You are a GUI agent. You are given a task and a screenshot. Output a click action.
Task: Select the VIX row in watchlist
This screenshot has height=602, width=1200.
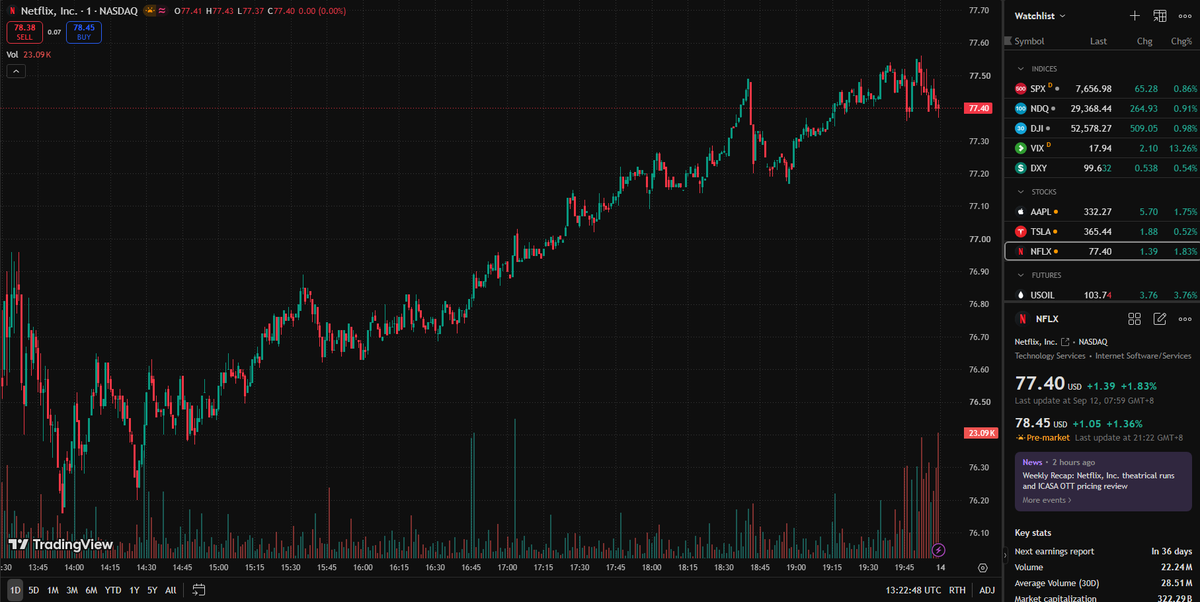click(x=1102, y=148)
